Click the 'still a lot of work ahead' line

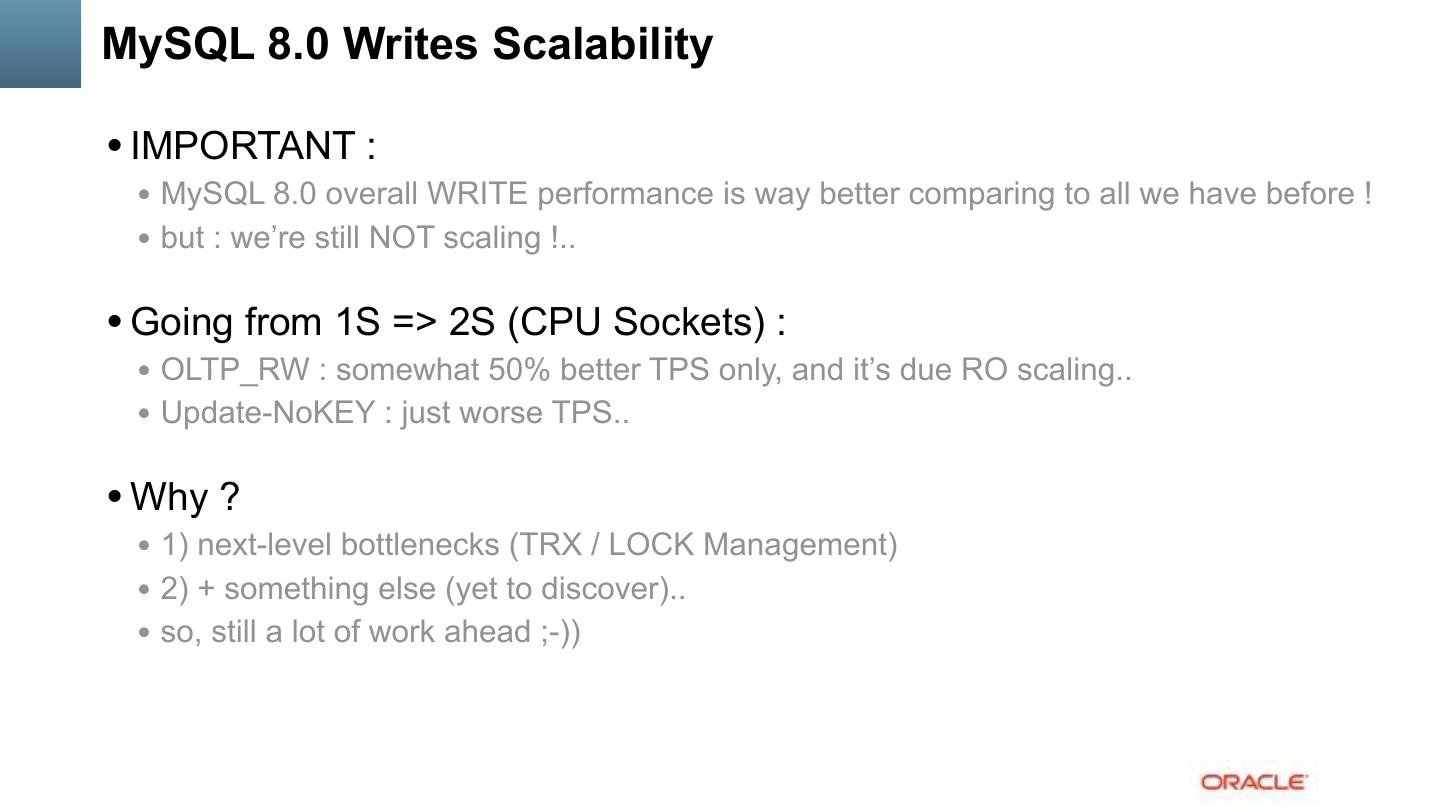coord(370,631)
